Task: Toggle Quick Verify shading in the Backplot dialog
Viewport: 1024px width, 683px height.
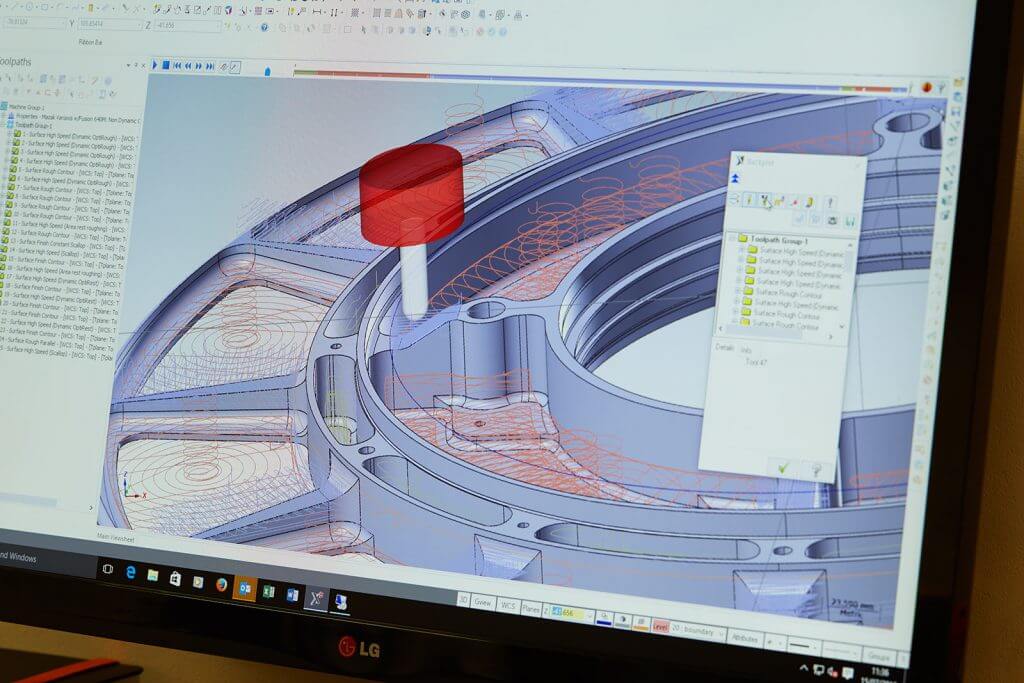Action: 810,202
